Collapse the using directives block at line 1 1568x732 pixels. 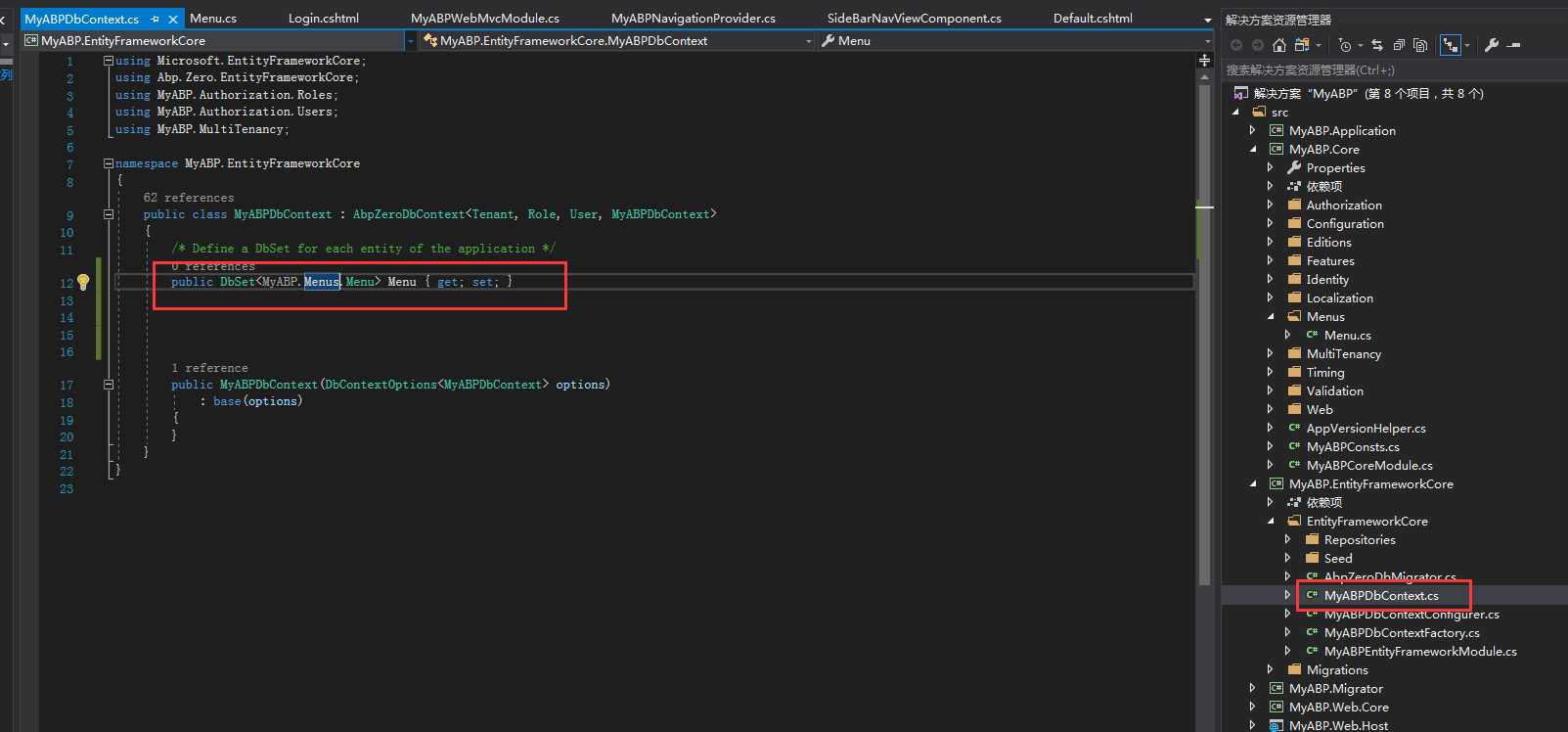109,61
